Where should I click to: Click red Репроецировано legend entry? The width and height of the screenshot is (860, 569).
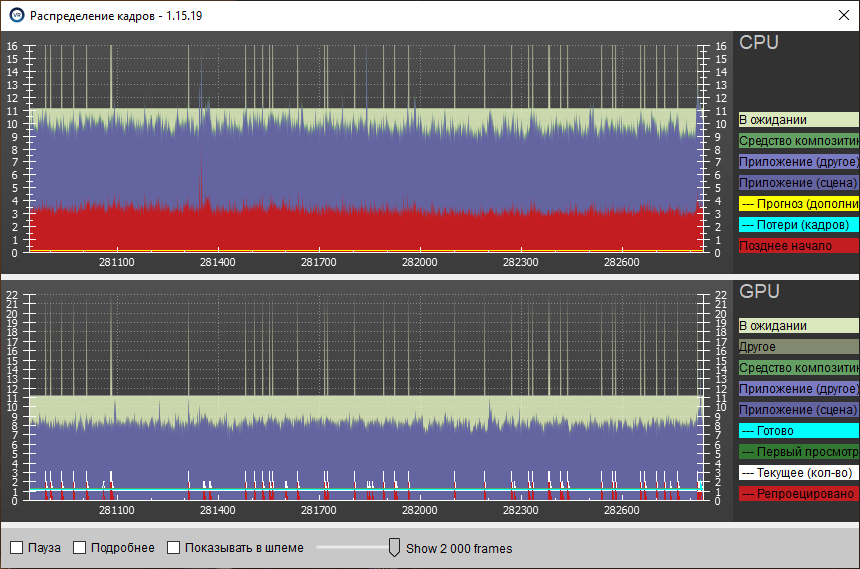pyautogui.click(x=799, y=493)
